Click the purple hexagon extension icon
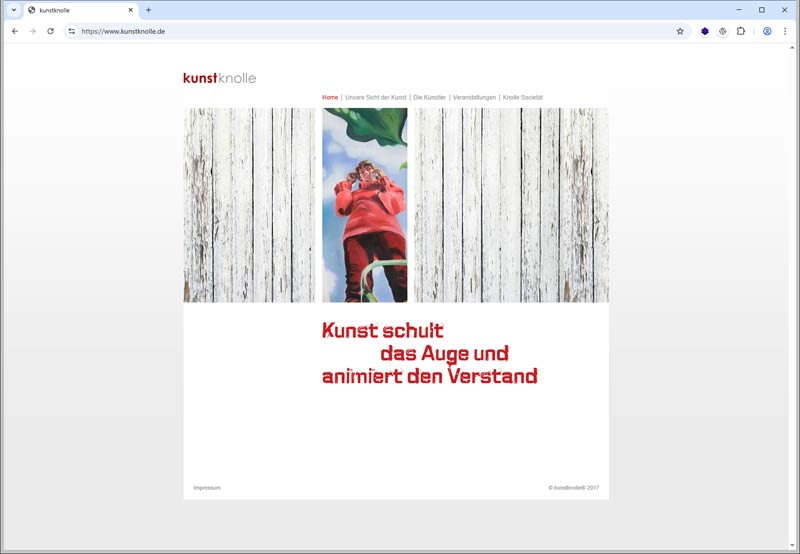The image size is (800, 554). (704, 31)
